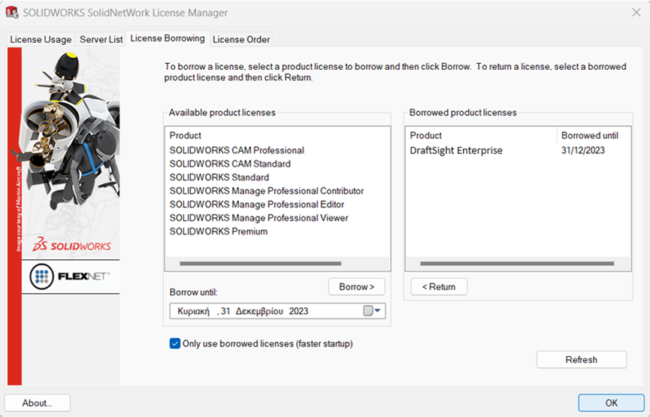Click the OK button
The width and height of the screenshot is (650, 417).
(x=610, y=402)
